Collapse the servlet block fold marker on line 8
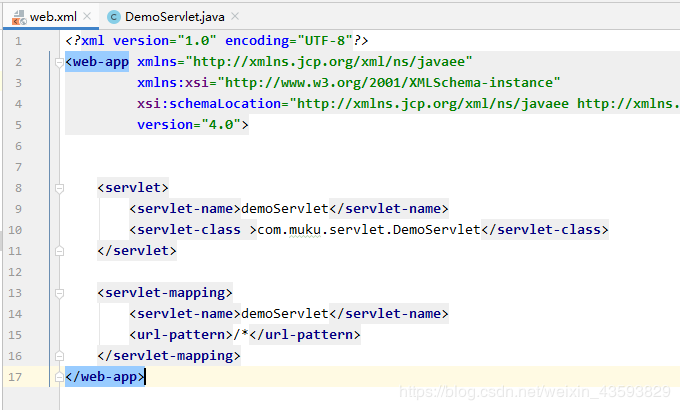 59,188
